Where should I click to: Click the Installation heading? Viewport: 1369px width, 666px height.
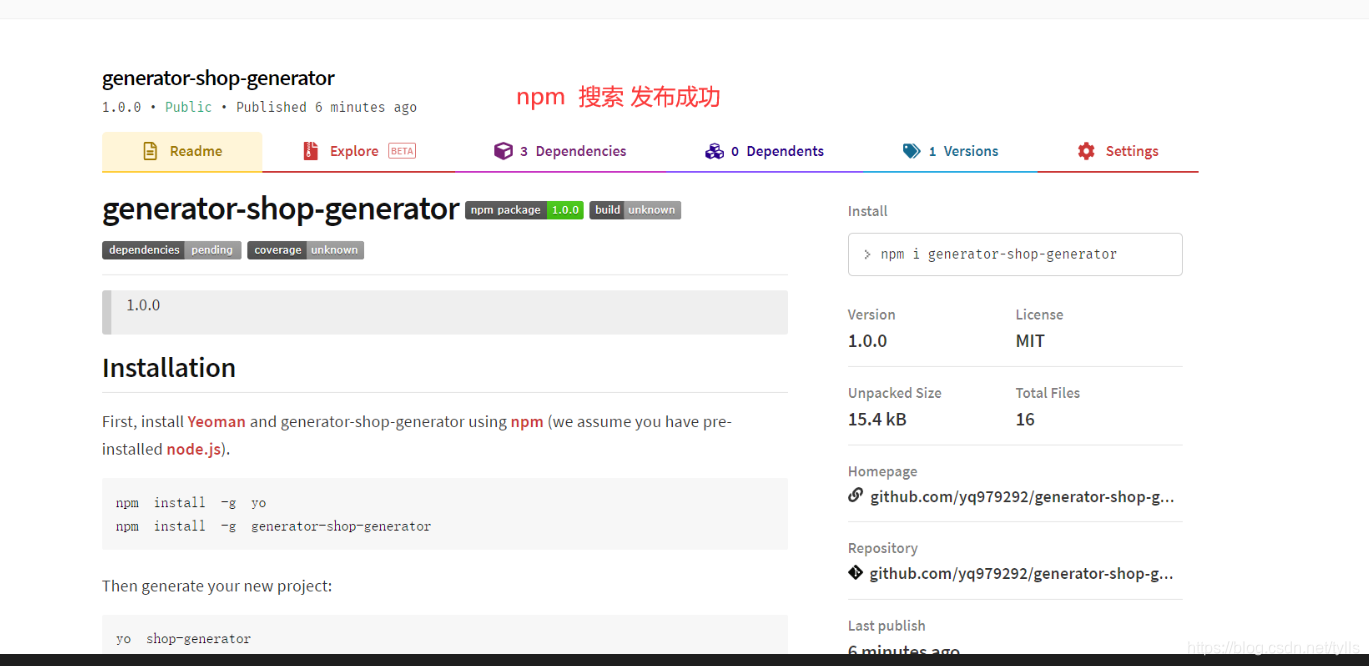169,368
